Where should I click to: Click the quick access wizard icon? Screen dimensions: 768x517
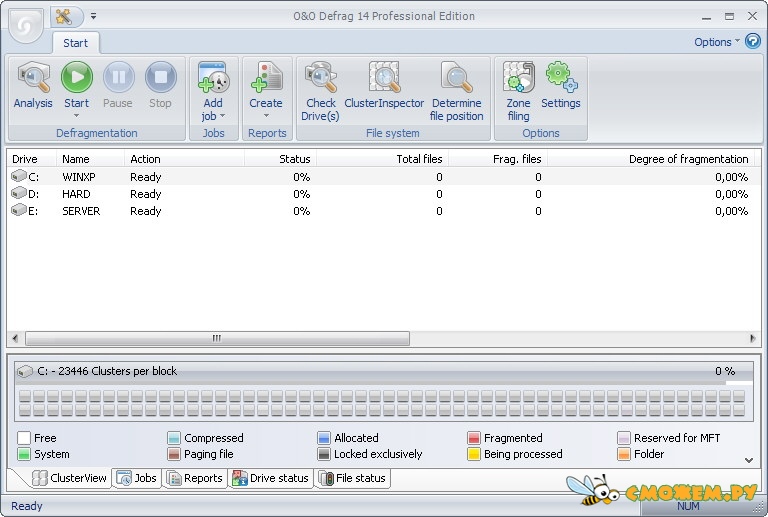click(x=64, y=17)
